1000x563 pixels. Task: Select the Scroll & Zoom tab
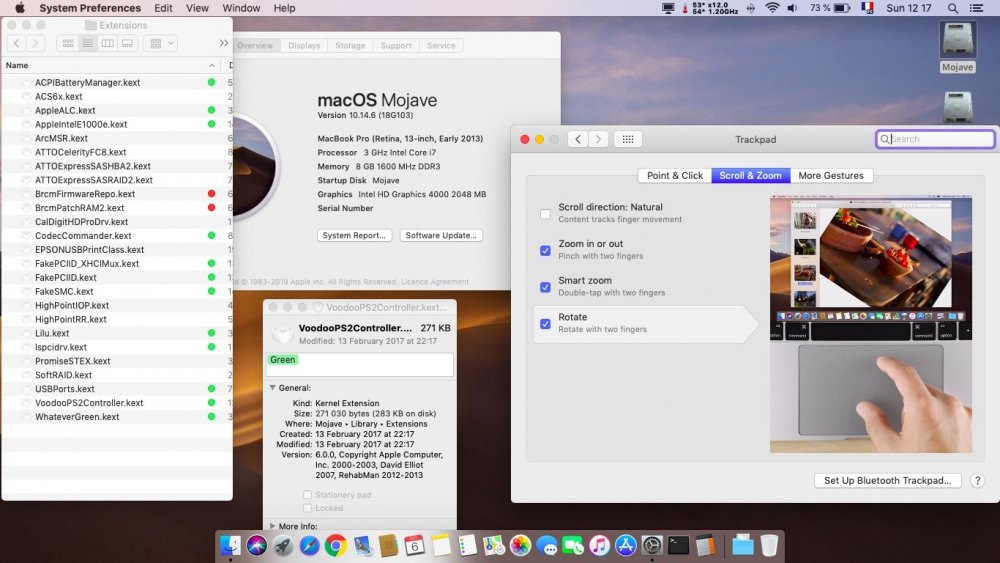click(751, 175)
